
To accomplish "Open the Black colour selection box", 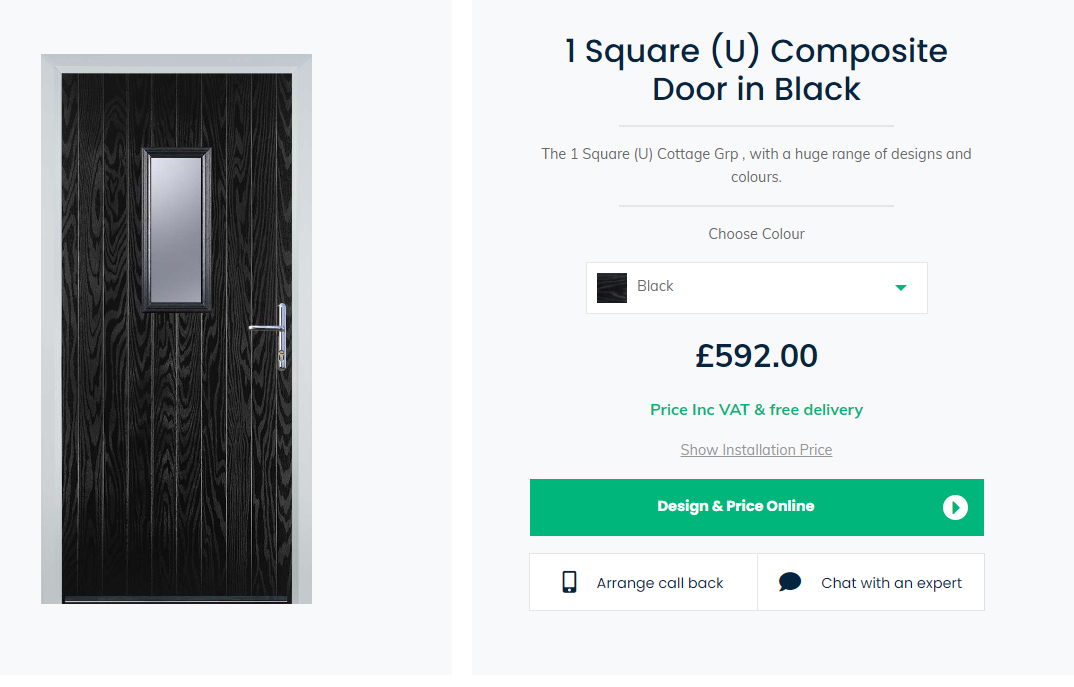I will point(756,288).
